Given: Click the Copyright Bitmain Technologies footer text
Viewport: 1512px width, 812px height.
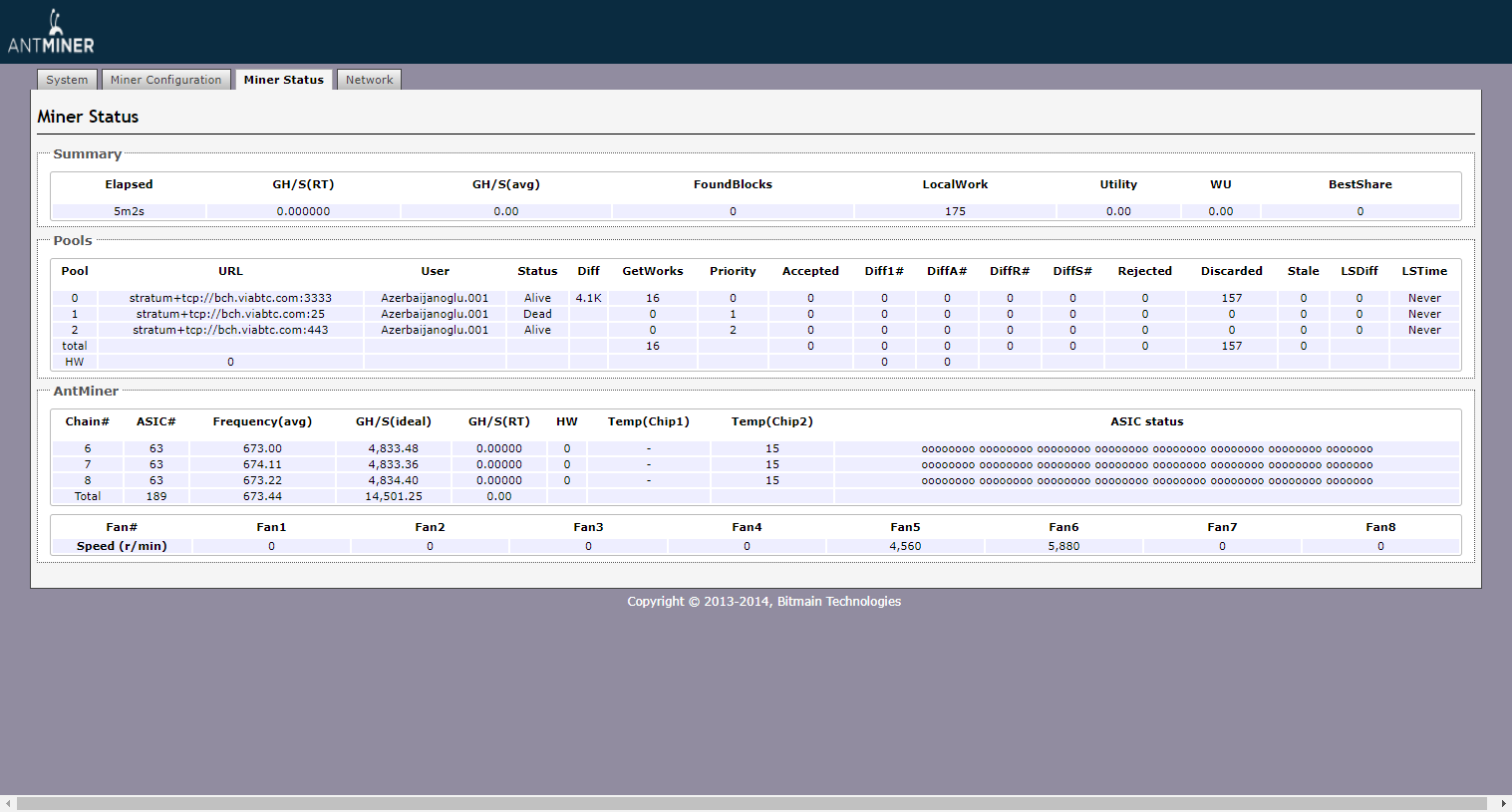Looking at the screenshot, I should tap(763, 602).
